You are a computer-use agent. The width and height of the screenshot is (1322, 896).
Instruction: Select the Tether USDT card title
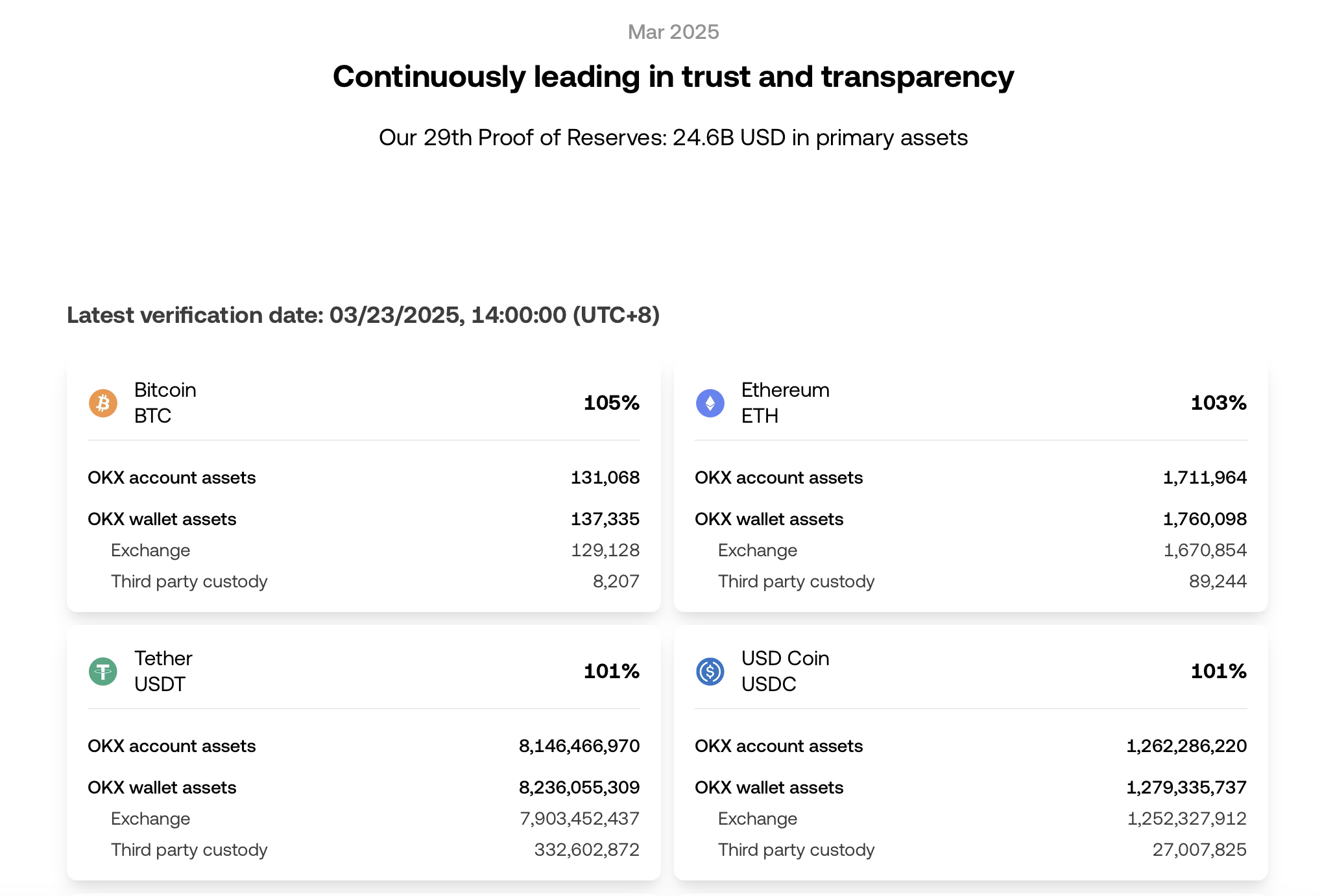(163, 671)
